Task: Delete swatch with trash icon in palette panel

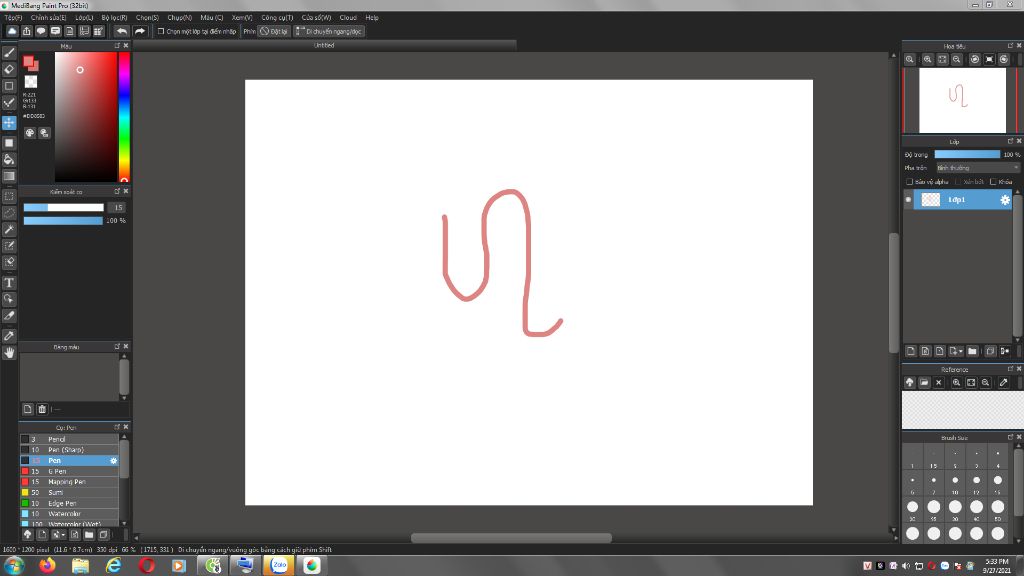Action: (42, 409)
